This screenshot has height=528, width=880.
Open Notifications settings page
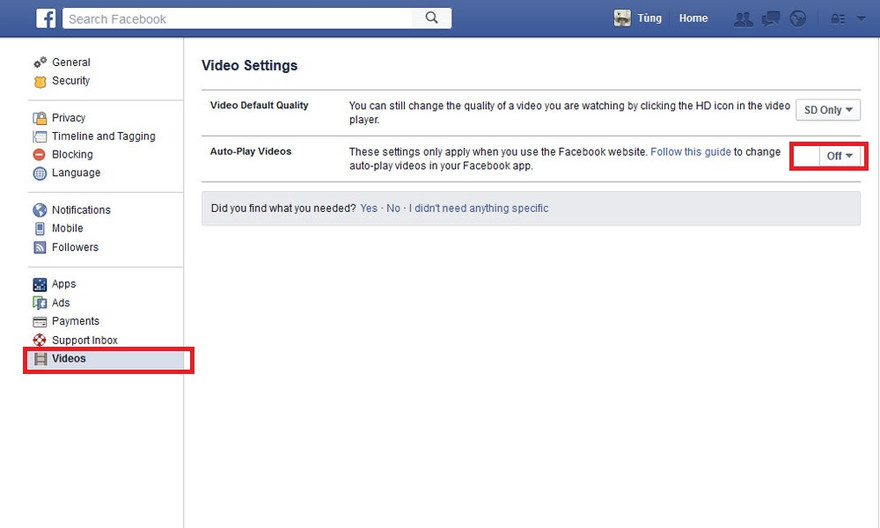(81, 210)
